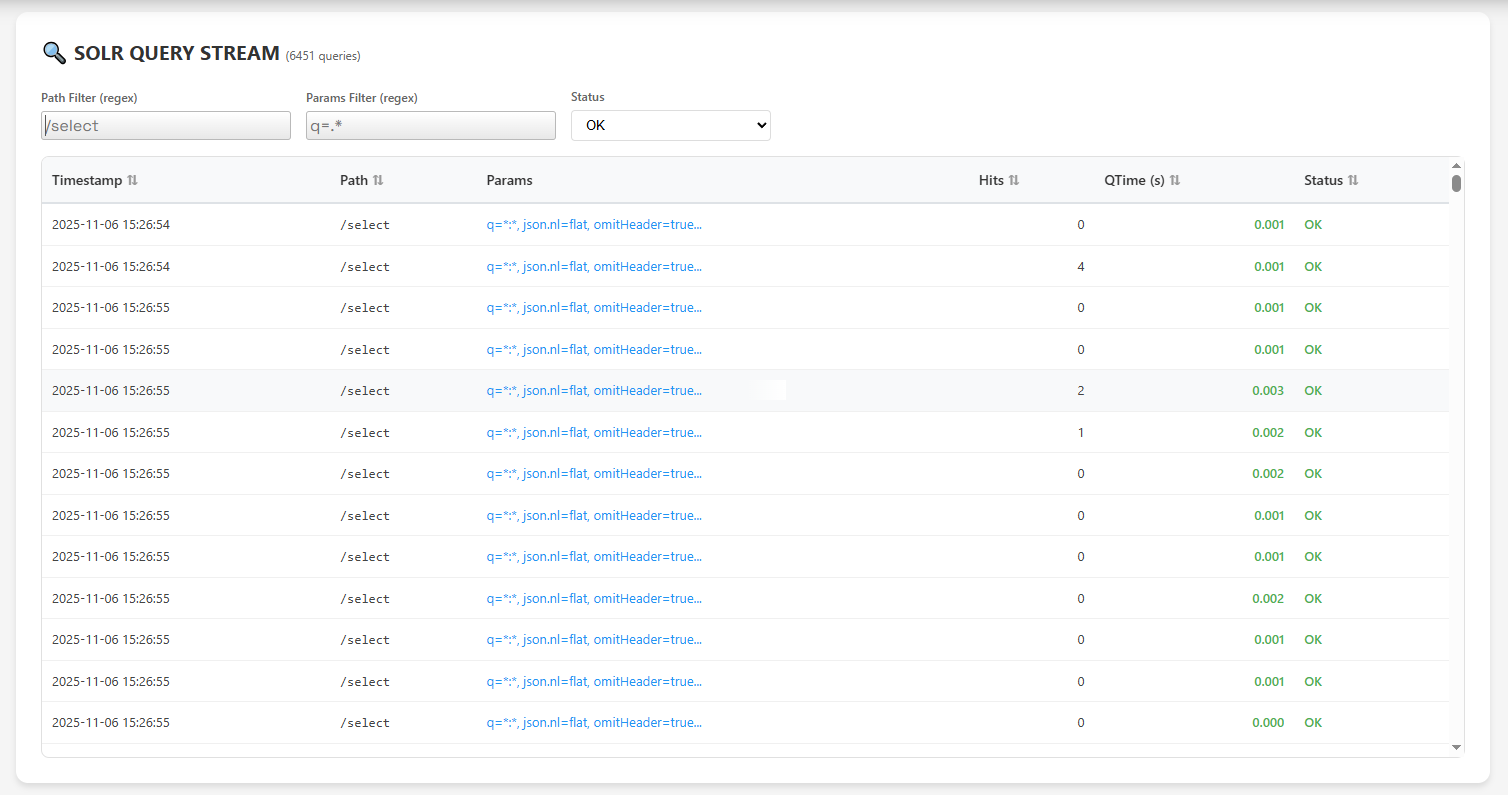Open params for the row with 1 hit
Viewport: 1508px width, 795px height.
594,432
